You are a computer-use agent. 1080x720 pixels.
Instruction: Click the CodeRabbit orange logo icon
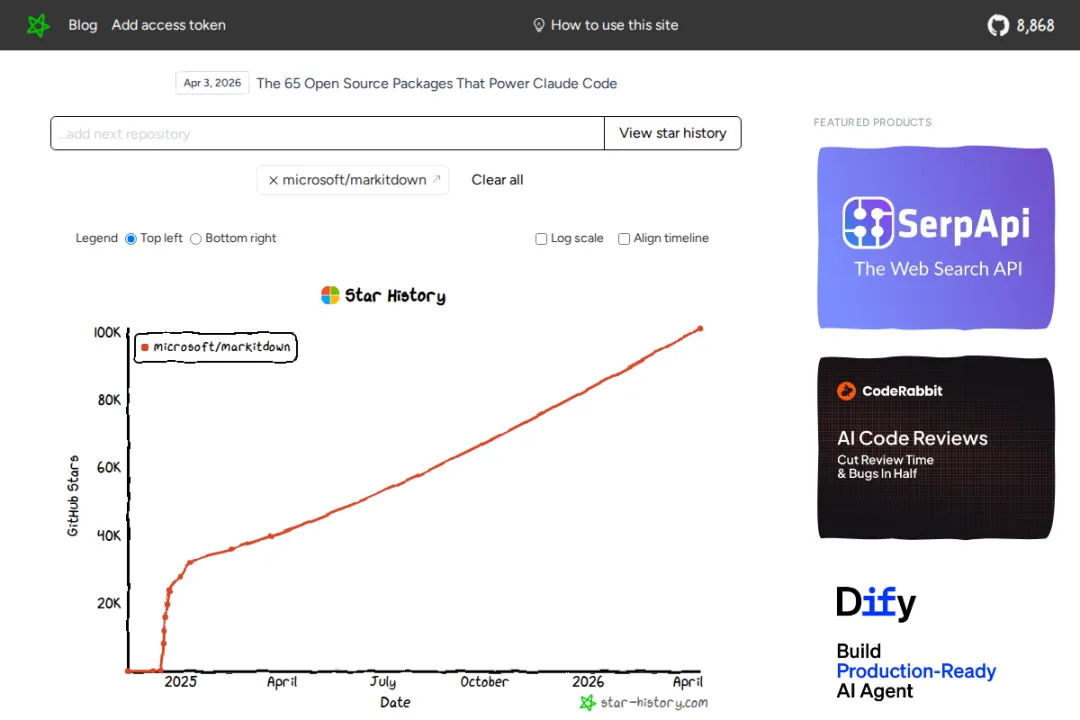pyautogui.click(x=846, y=391)
